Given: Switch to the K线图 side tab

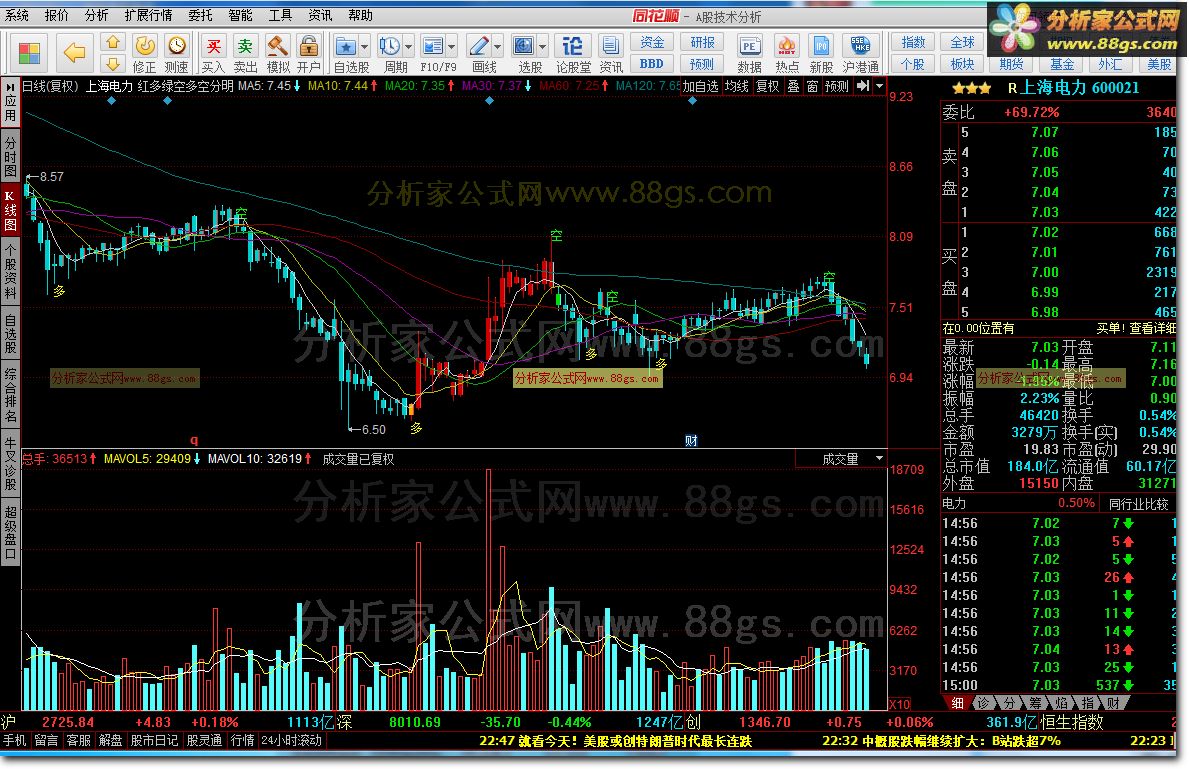Looking at the screenshot, I should pos(10,211).
